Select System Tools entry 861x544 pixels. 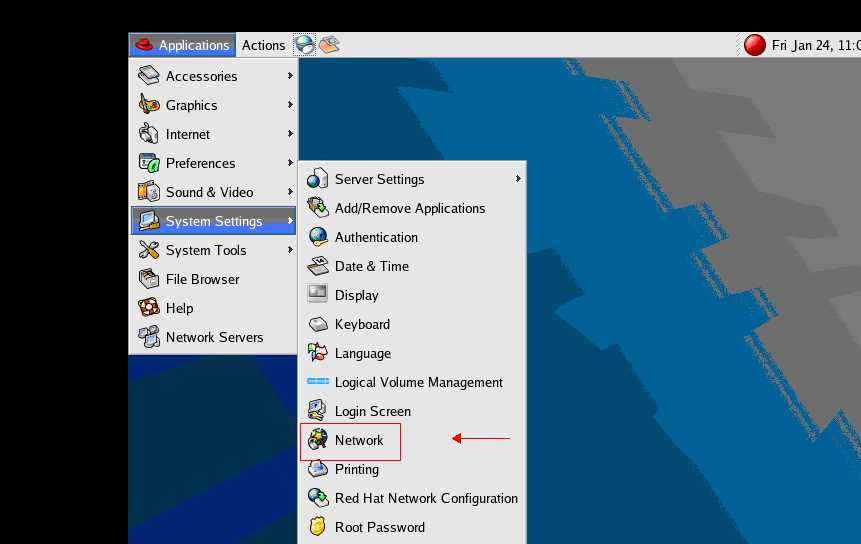[x=214, y=250]
